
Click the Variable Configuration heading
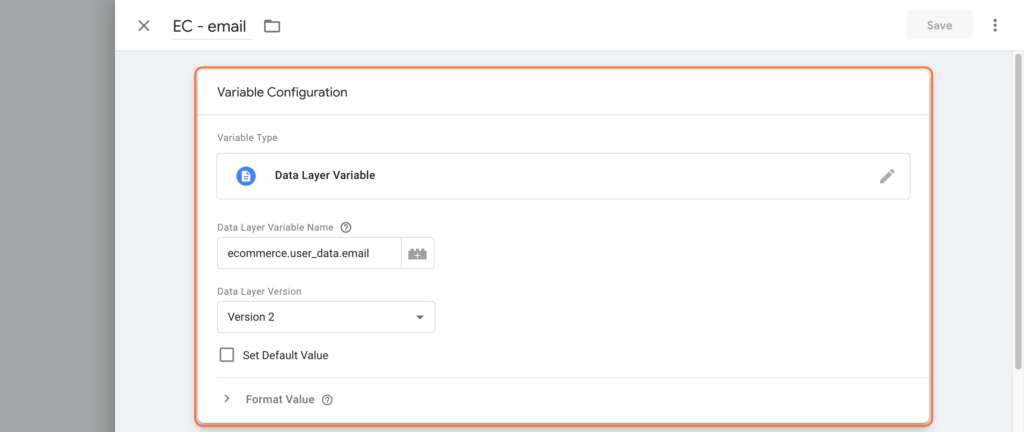click(282, 93)
